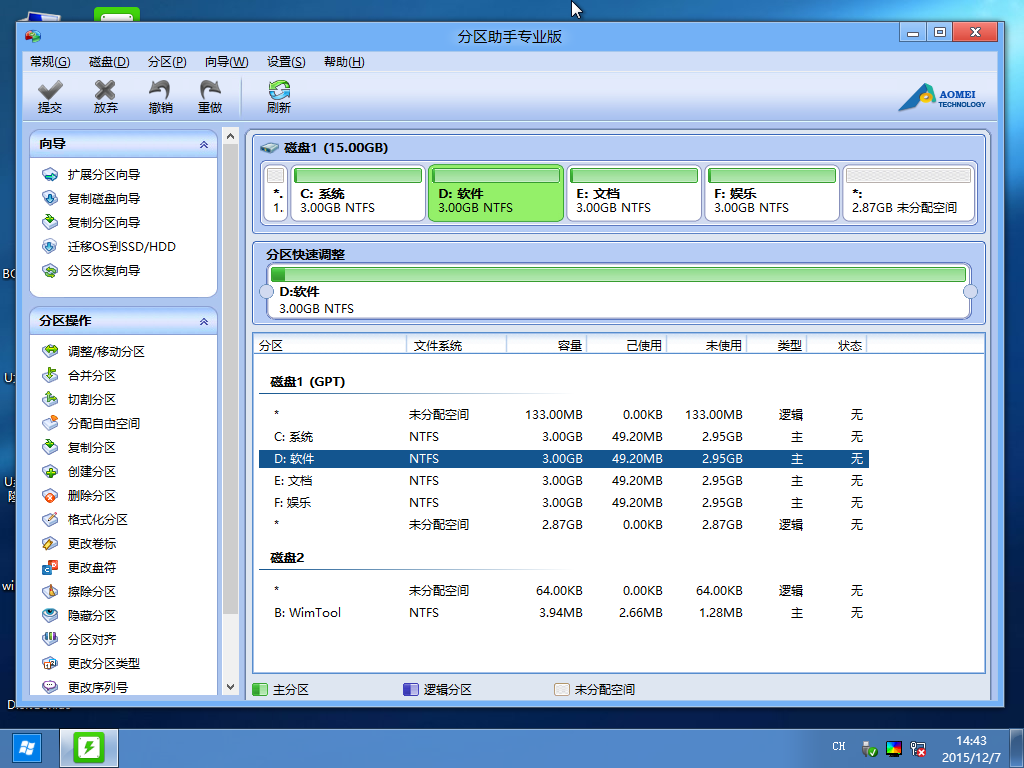Choose 合并分区 operation
Image resolution: width=1024 pixels, height=768 pixels.
79,376
